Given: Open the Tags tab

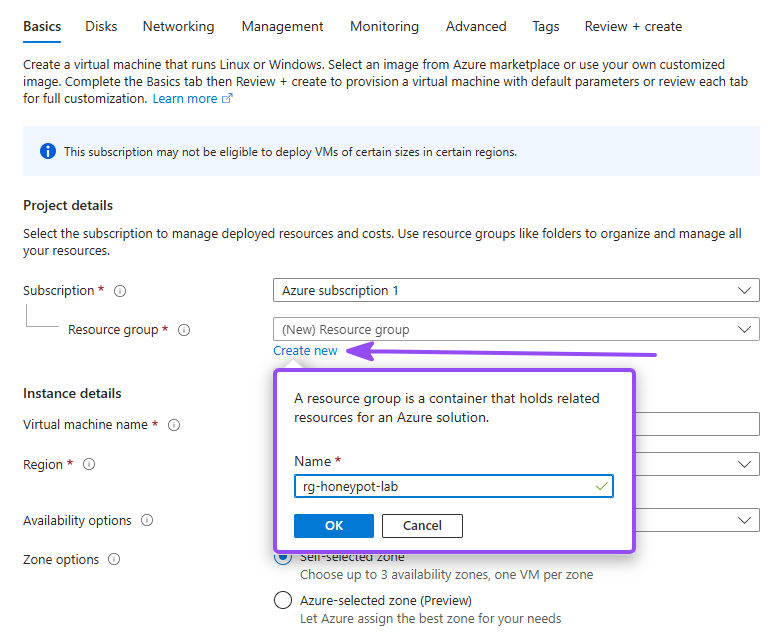Looking at the screenshot, I should (546, 27).
